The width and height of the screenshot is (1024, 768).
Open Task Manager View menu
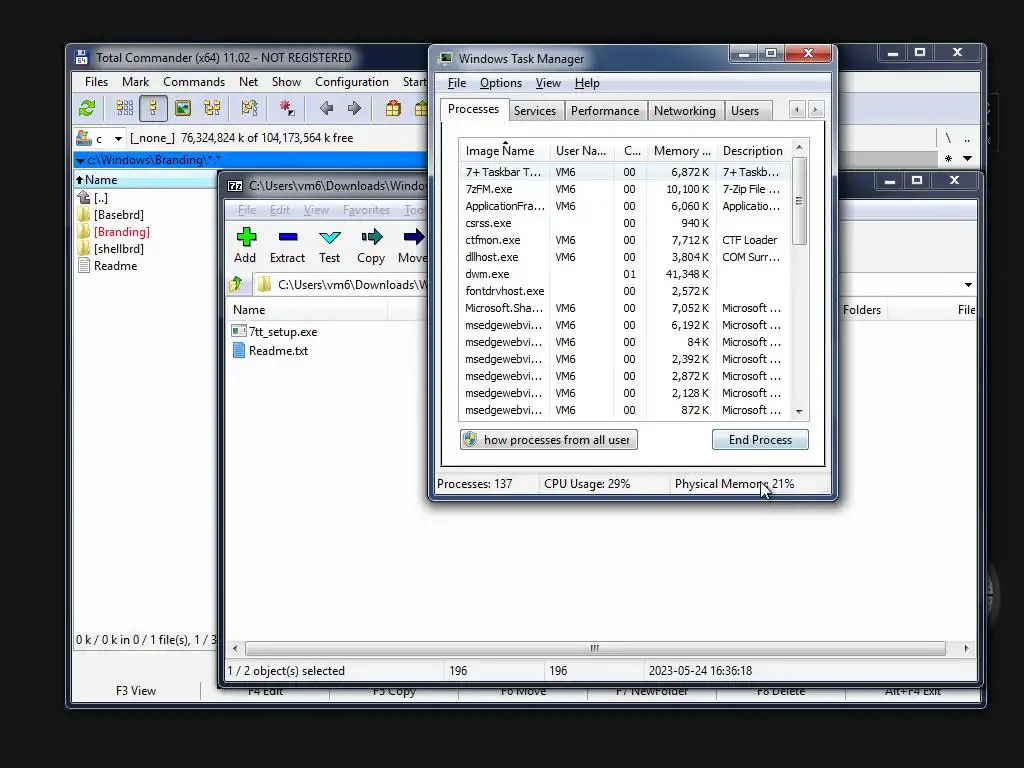point(548,83)
